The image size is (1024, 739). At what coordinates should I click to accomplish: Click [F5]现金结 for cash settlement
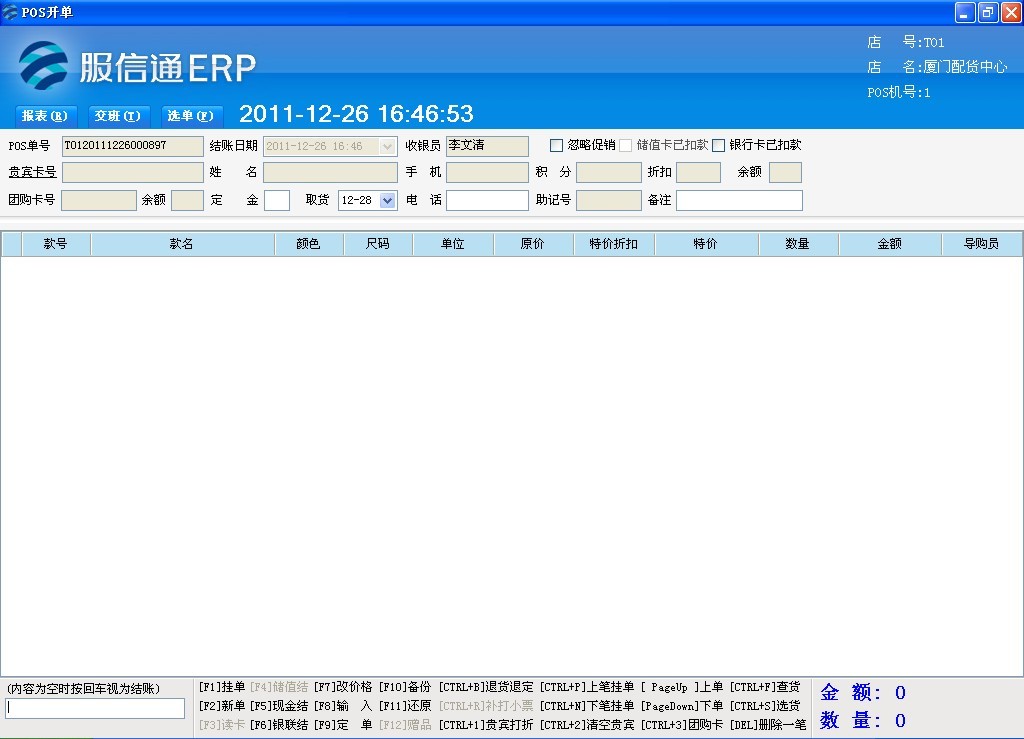pyautogui.click(x=280, y=706)
